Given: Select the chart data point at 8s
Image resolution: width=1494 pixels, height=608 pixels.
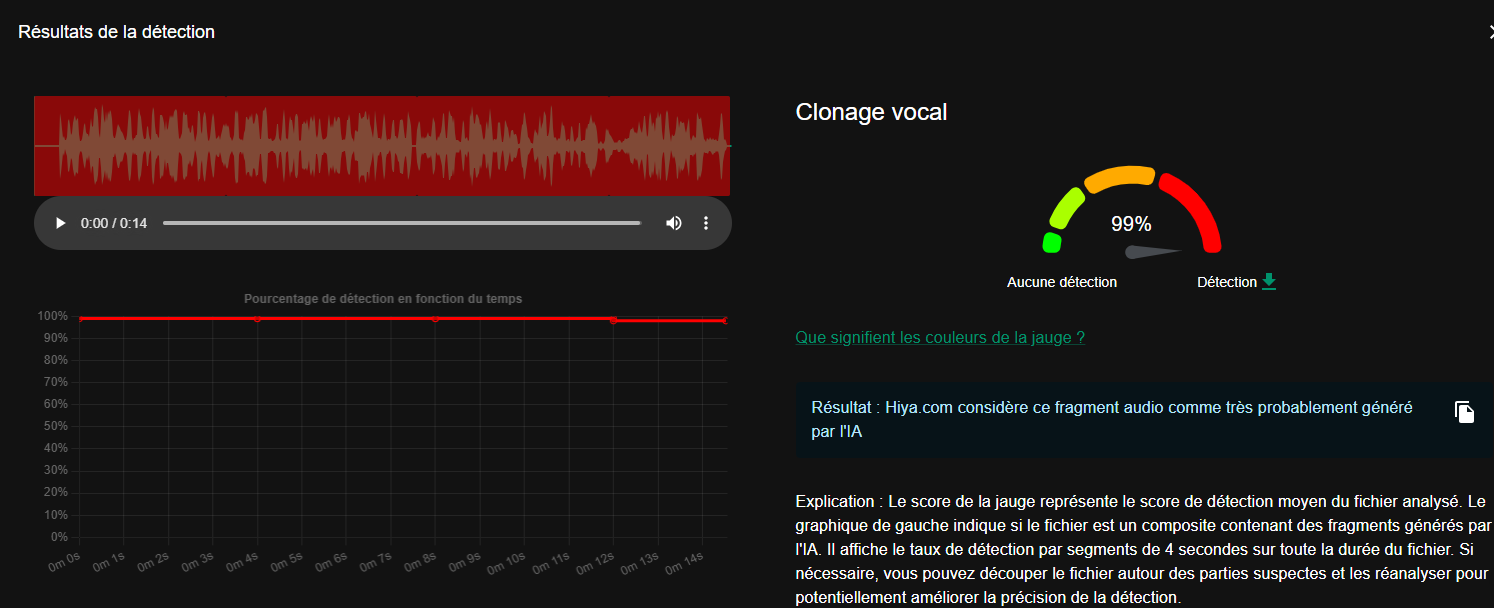Looking at the screenshot, I should 435,319.
